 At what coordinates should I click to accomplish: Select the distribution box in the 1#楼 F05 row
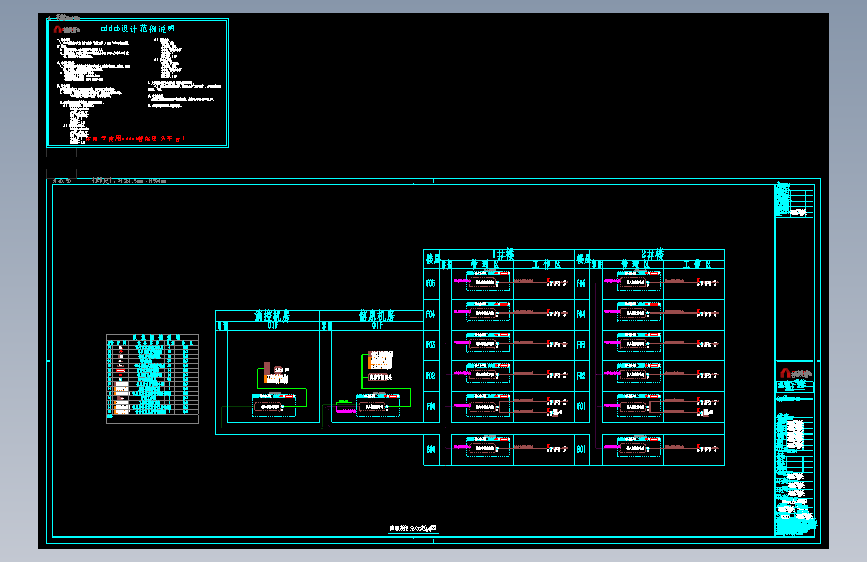[488, 282]
